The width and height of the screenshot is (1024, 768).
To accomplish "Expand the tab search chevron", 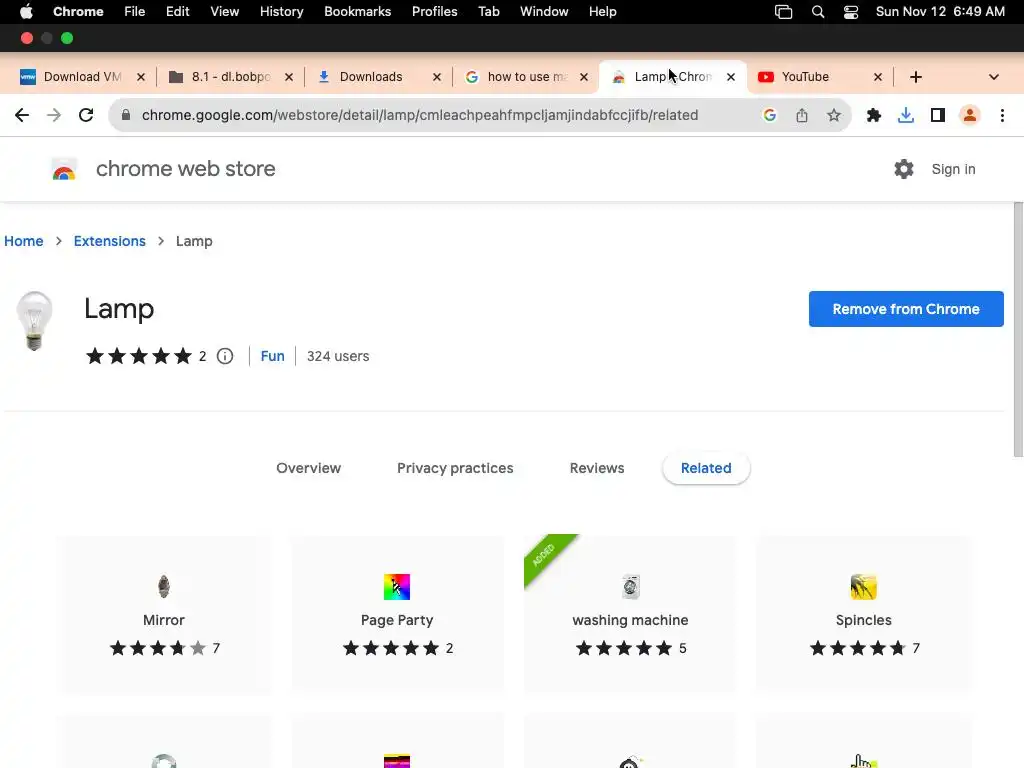I will (993, 77).
